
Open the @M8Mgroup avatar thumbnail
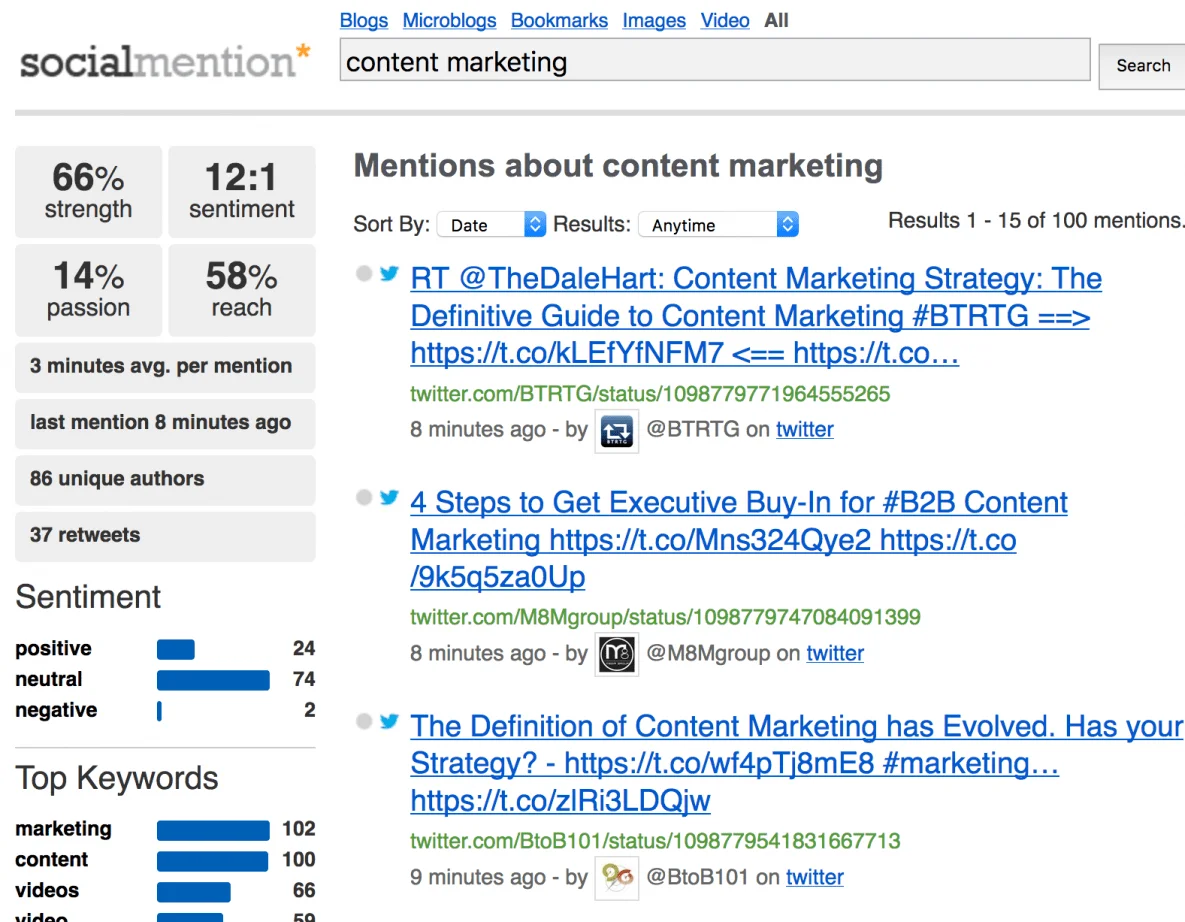617,654
